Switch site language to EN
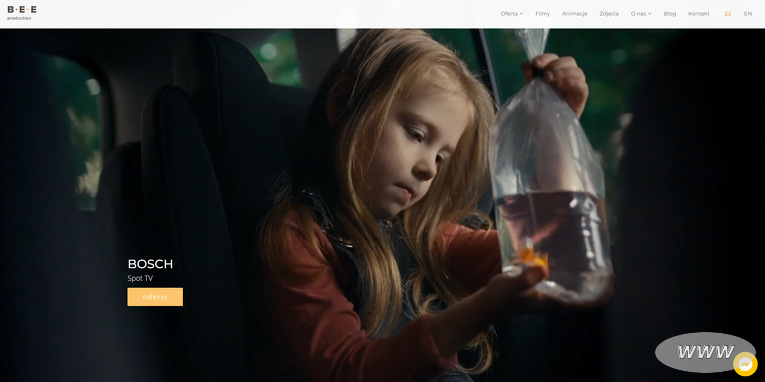This screenshot has width=765, height=382. tap(747, 14)
